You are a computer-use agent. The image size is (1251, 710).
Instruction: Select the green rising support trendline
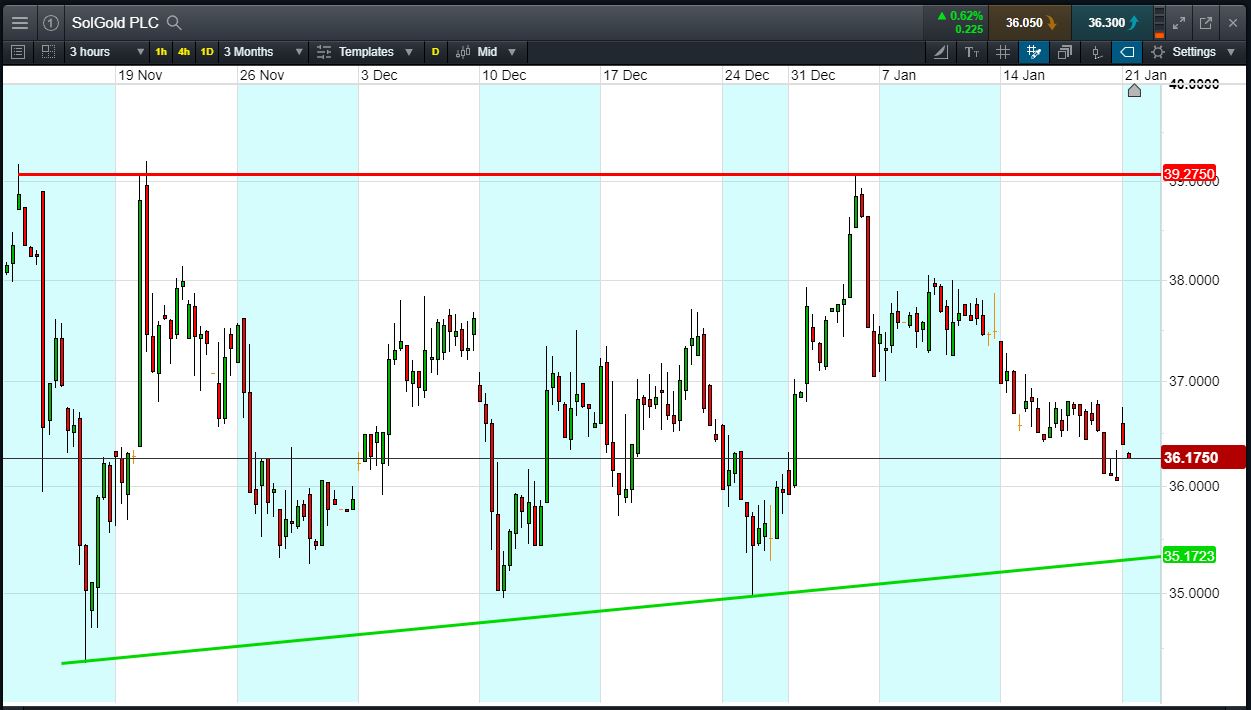(610, 610)
